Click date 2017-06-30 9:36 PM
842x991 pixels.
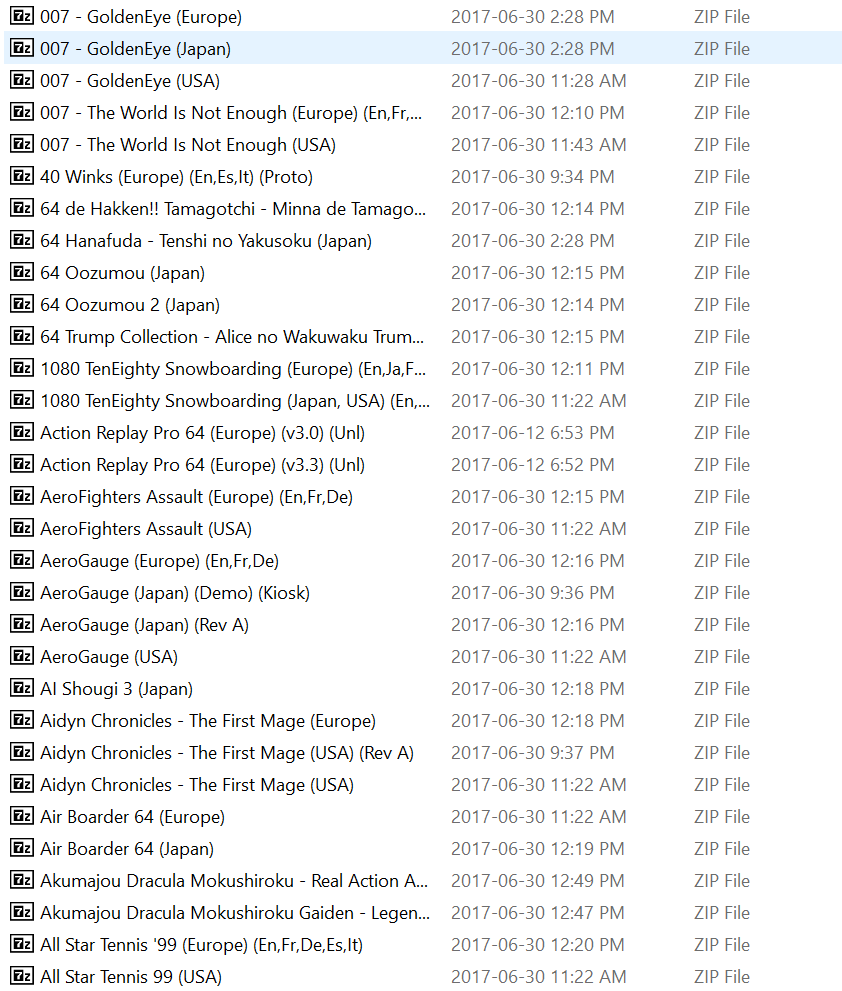coord(532,593)
